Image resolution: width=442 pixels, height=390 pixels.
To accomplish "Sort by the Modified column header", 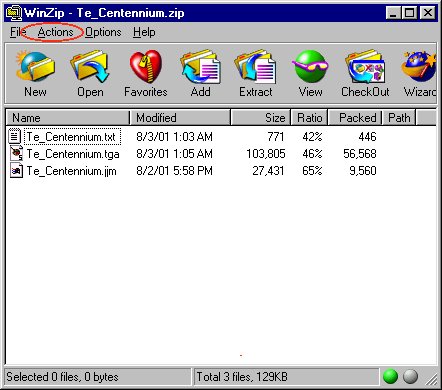I will [x=180, y=118].
